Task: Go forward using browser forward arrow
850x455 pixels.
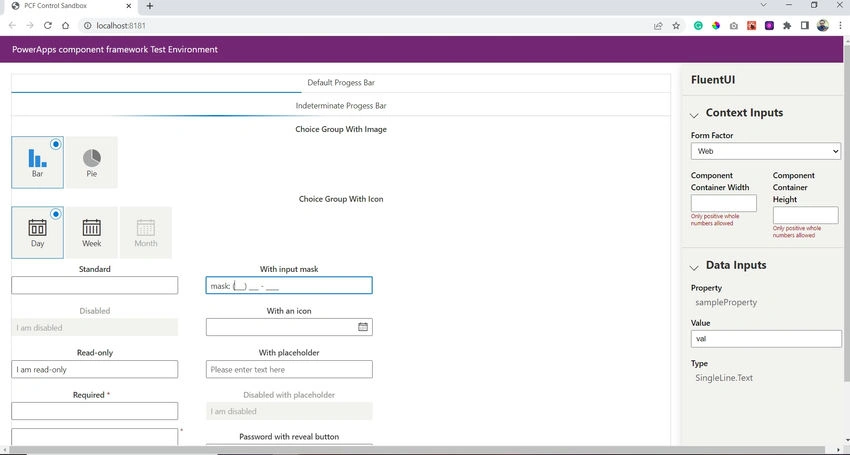Action: 30,25
